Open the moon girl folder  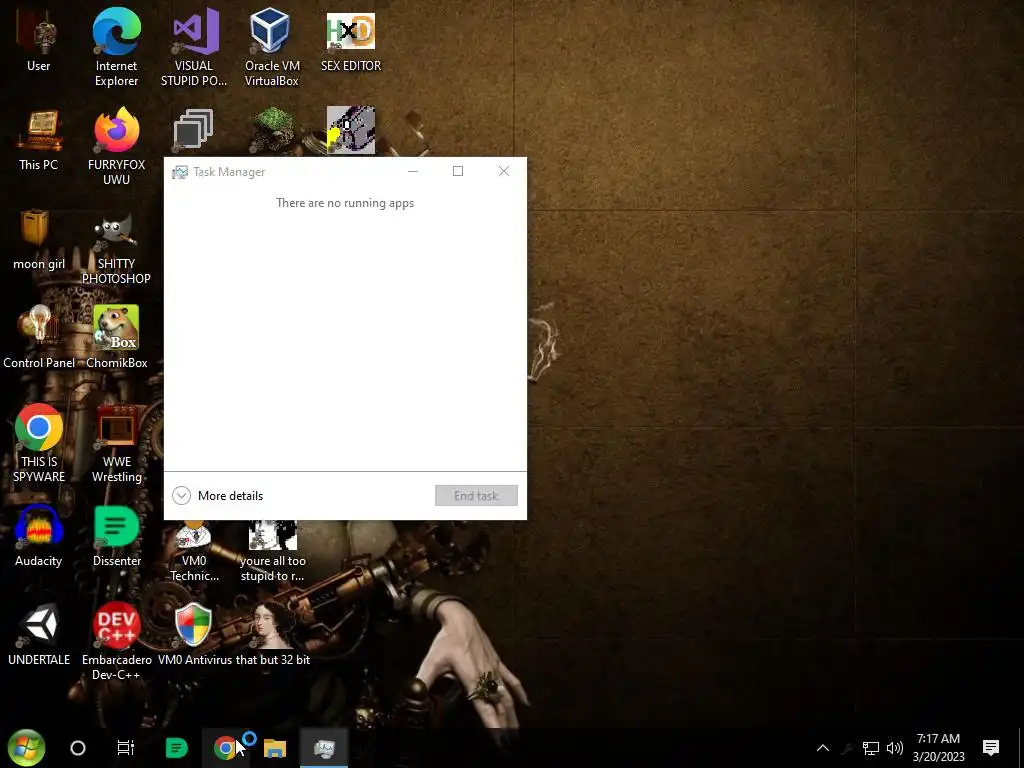[x=39, y=239]
